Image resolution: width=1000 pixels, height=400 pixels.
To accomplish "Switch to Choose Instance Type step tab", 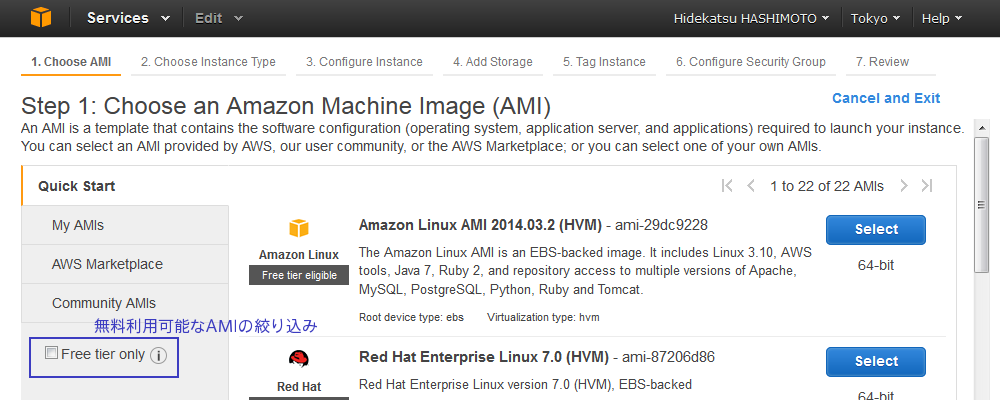I will point(208,63).
